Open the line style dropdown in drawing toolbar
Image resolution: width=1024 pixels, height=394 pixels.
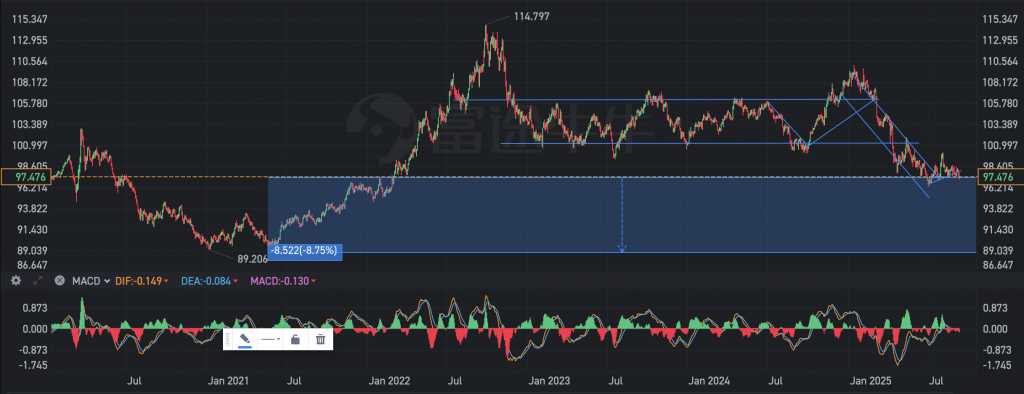(x=270, y=339)
